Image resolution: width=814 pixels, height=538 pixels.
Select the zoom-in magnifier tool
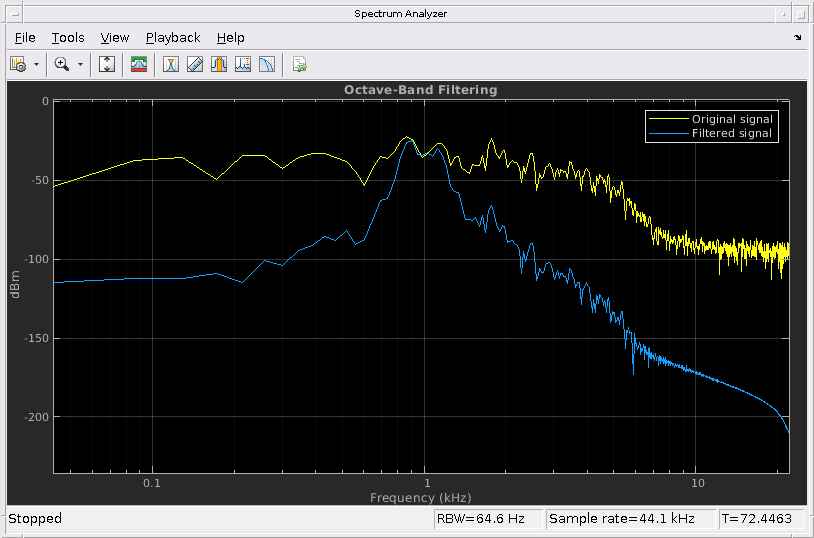(x=62, y=64)
